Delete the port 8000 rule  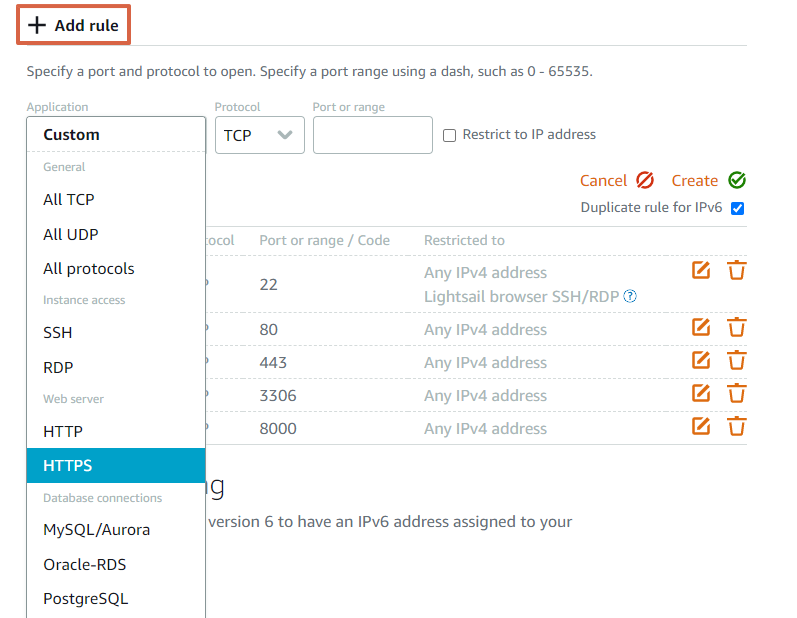click(737, 426)
